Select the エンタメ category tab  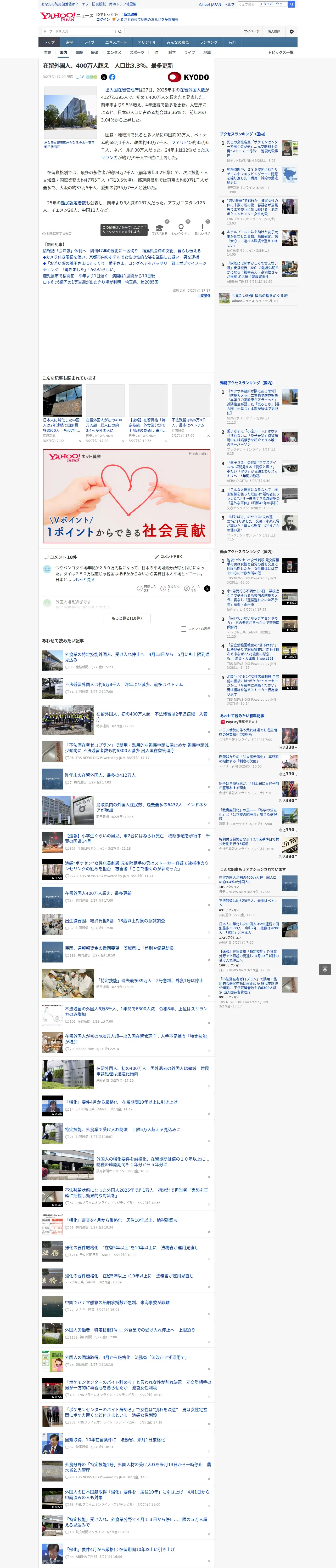click(x=114, y=52)
